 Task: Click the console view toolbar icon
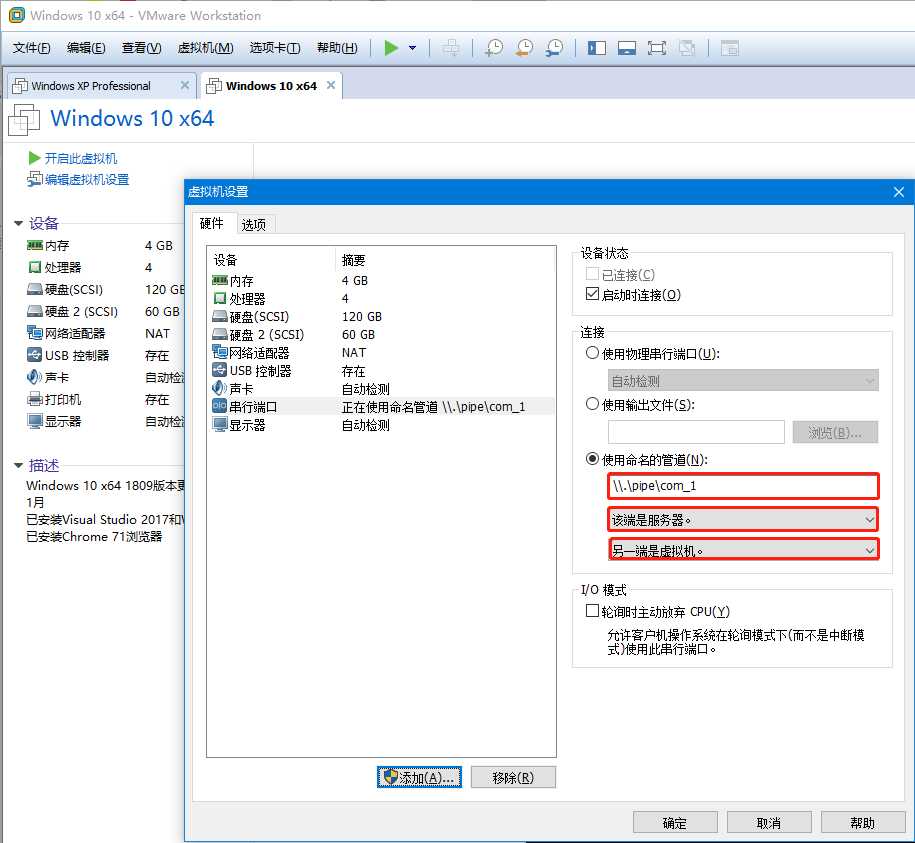[x=729, y=48]
